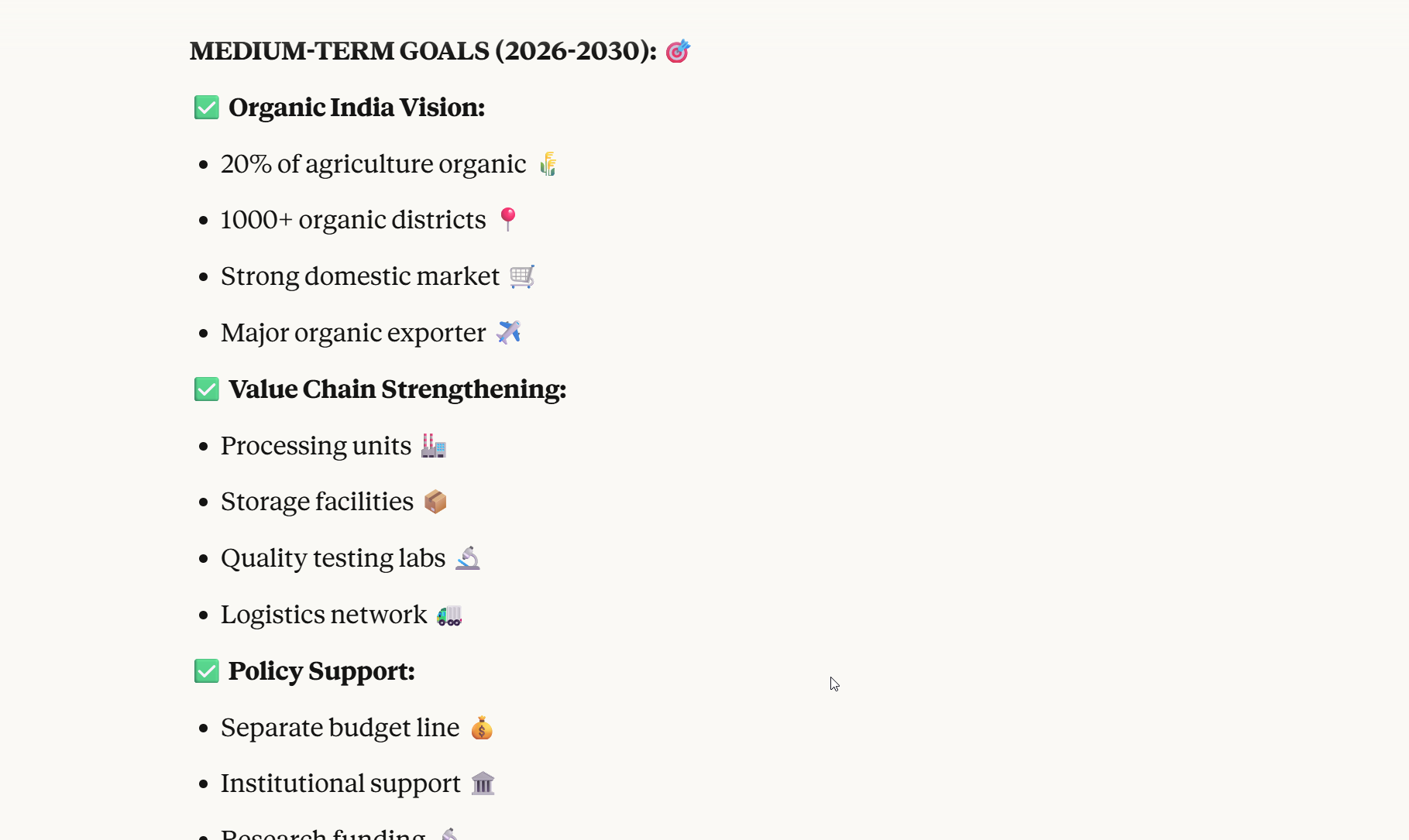Click the green checkmark beside Policy Support
The height and width of the screenshot is (840, 1409).
207,671
